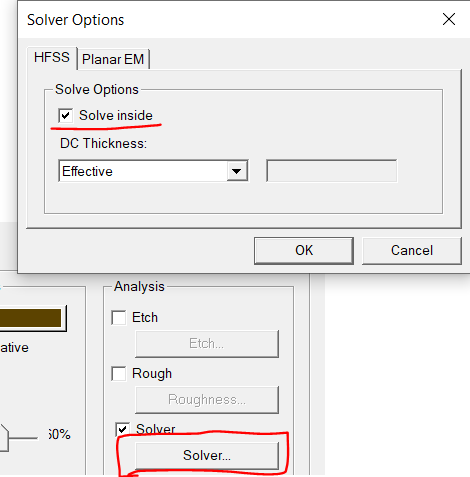This screenshot has width=470, height=477.
Task: Click the Rough label text
Action: 152,374
